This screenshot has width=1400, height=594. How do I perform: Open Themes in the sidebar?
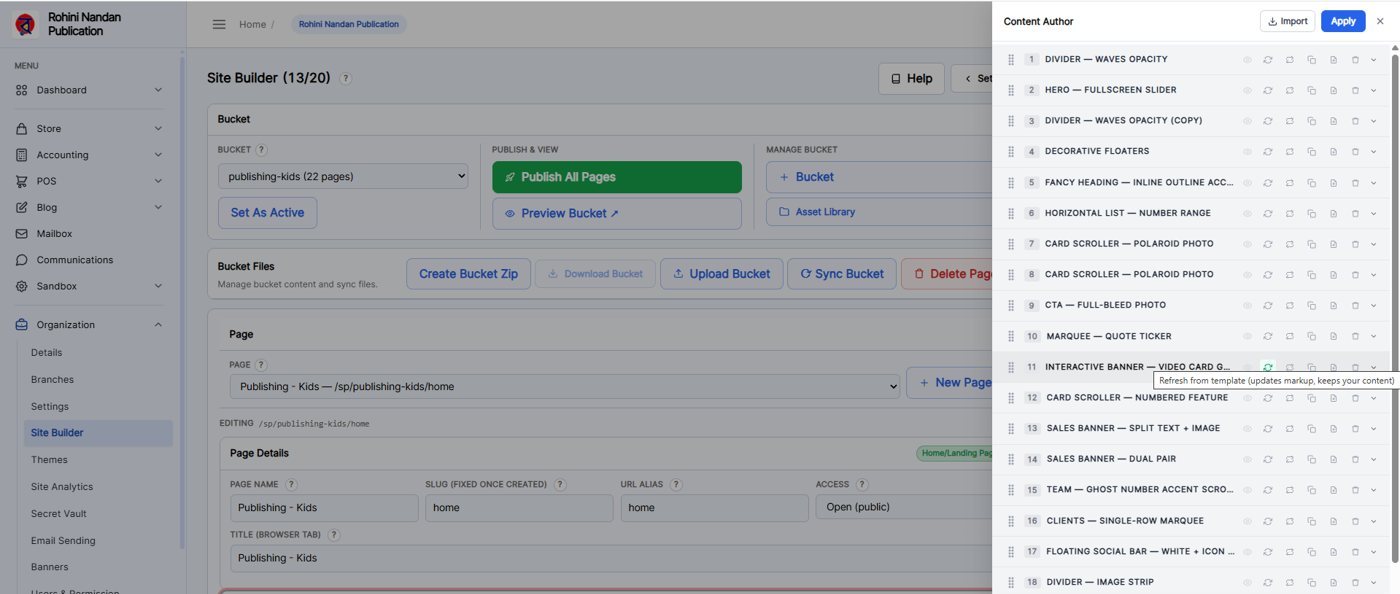tap(49, 460)
